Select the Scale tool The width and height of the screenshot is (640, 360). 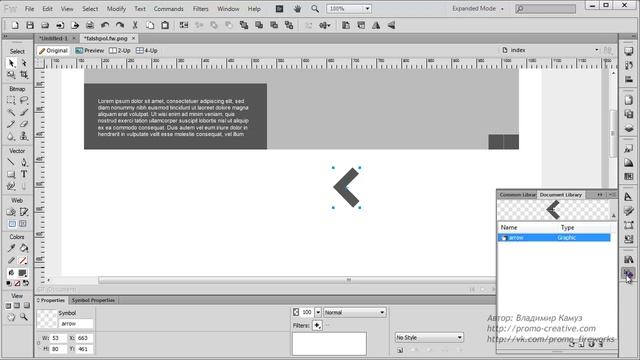tap(11, 74)
